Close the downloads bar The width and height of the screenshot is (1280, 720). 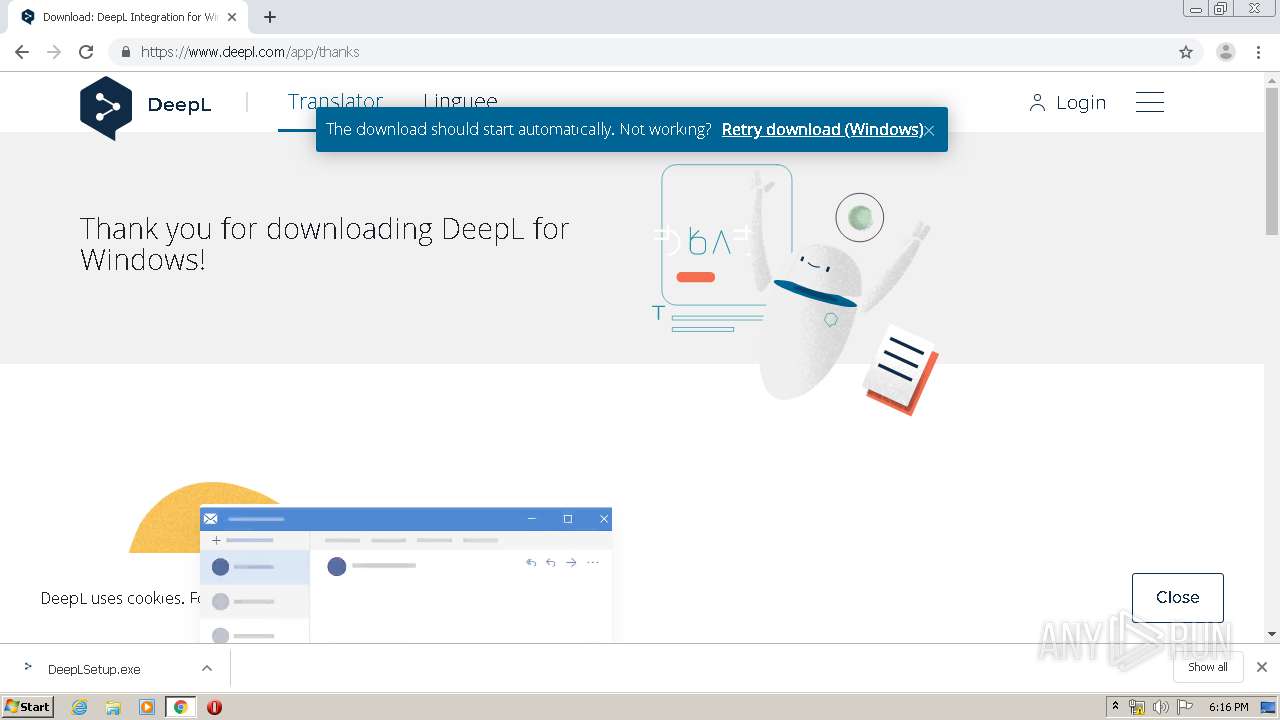pos(1261,667)
